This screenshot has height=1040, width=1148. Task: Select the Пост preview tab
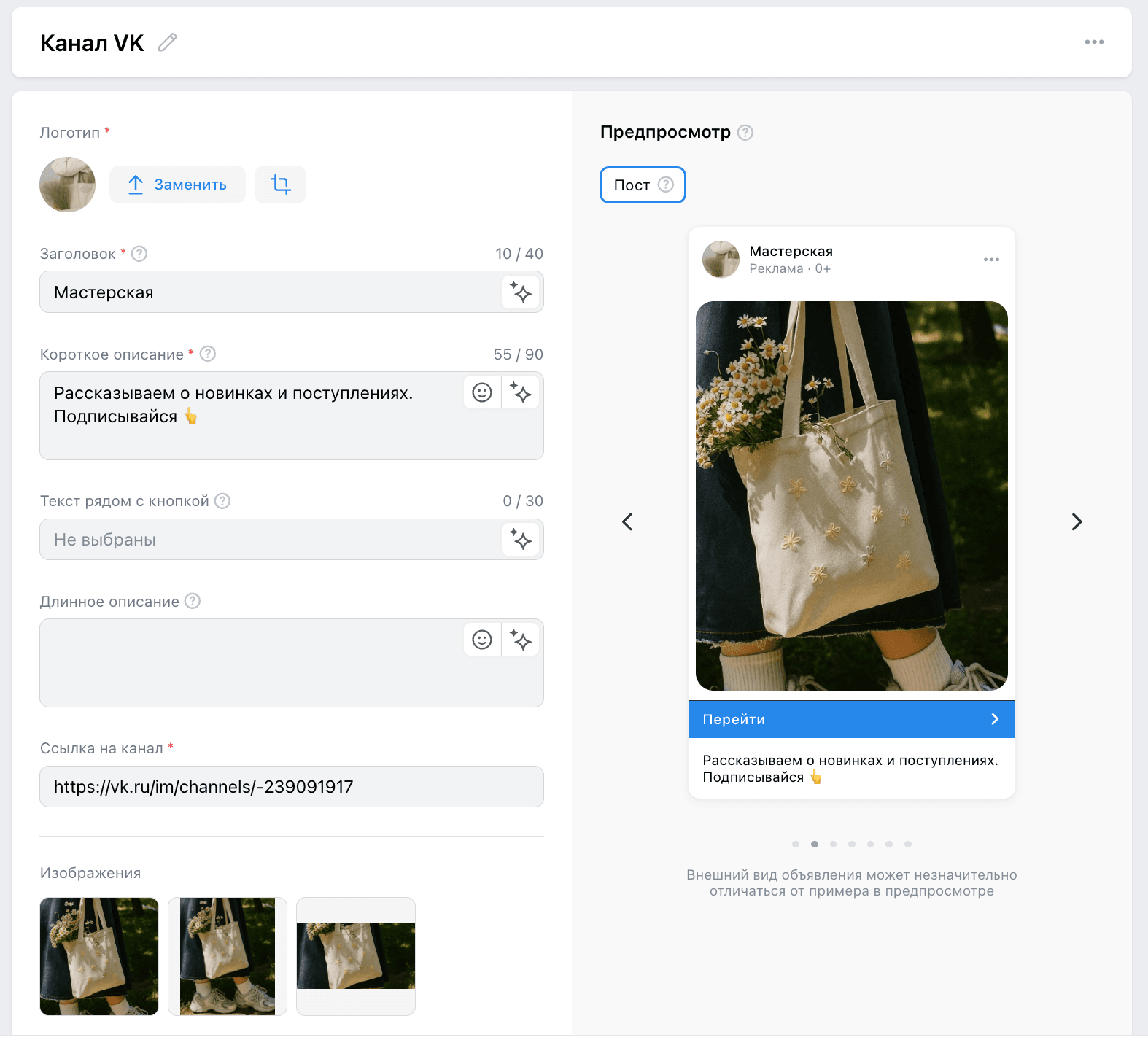click(x=643, y=185)
